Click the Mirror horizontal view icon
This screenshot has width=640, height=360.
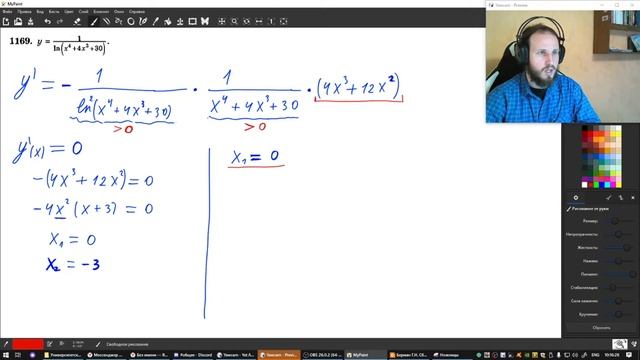[259, 21]
